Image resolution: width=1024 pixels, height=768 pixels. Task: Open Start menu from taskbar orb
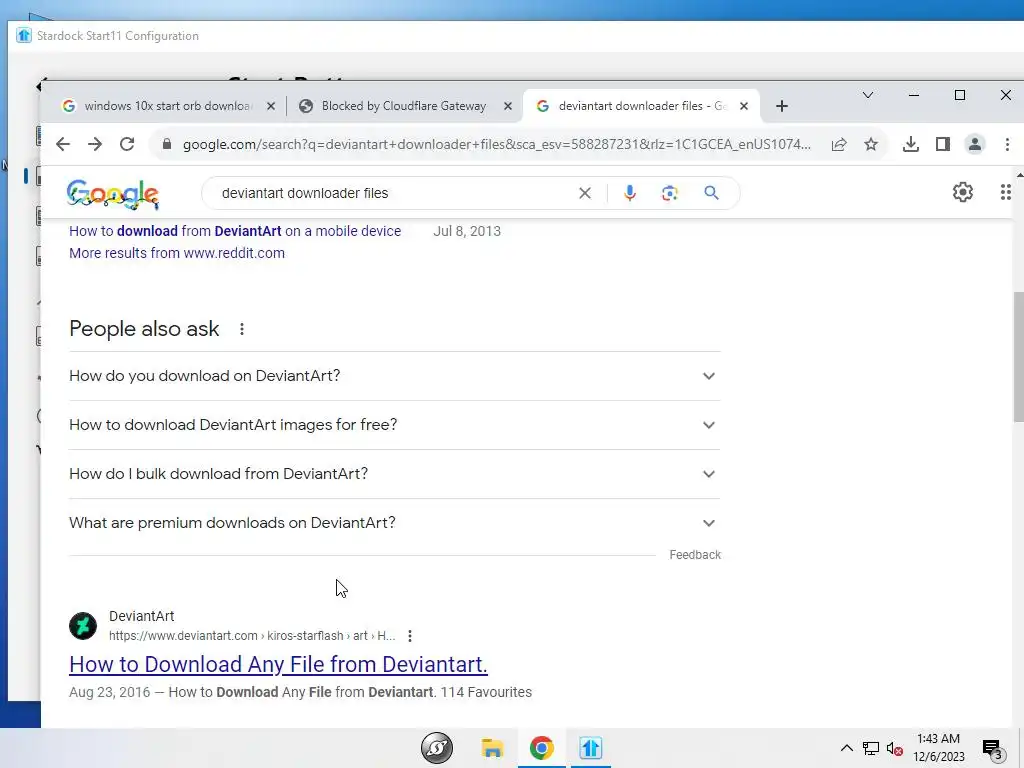pyautogui.click(x=437, y=748)
